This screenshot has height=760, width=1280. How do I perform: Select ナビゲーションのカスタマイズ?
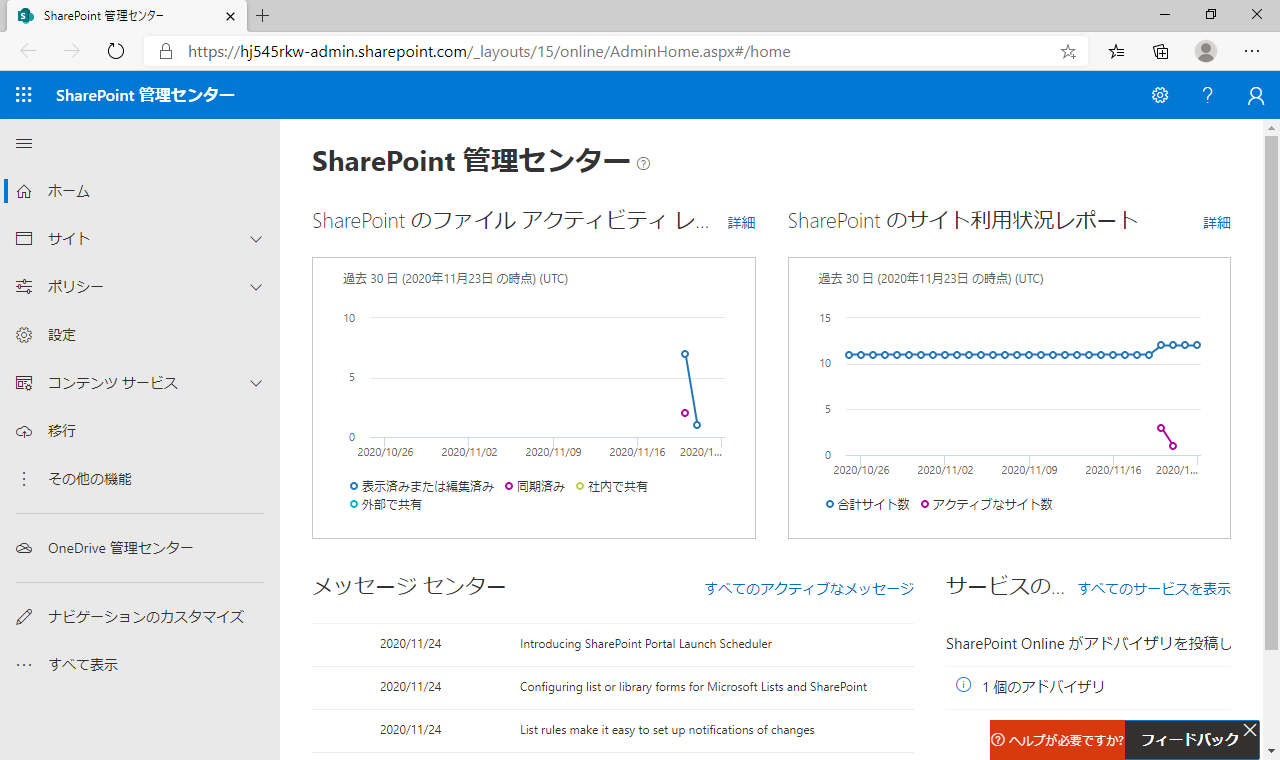click(146, 617)
